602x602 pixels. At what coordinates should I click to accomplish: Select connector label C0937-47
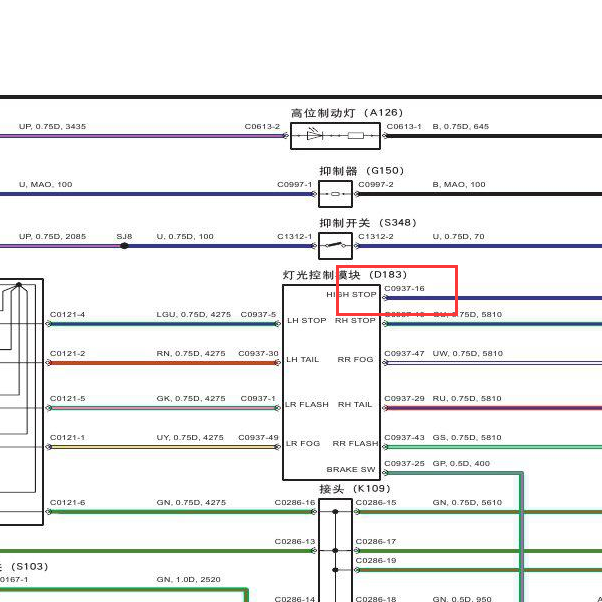tap(404, 353)
